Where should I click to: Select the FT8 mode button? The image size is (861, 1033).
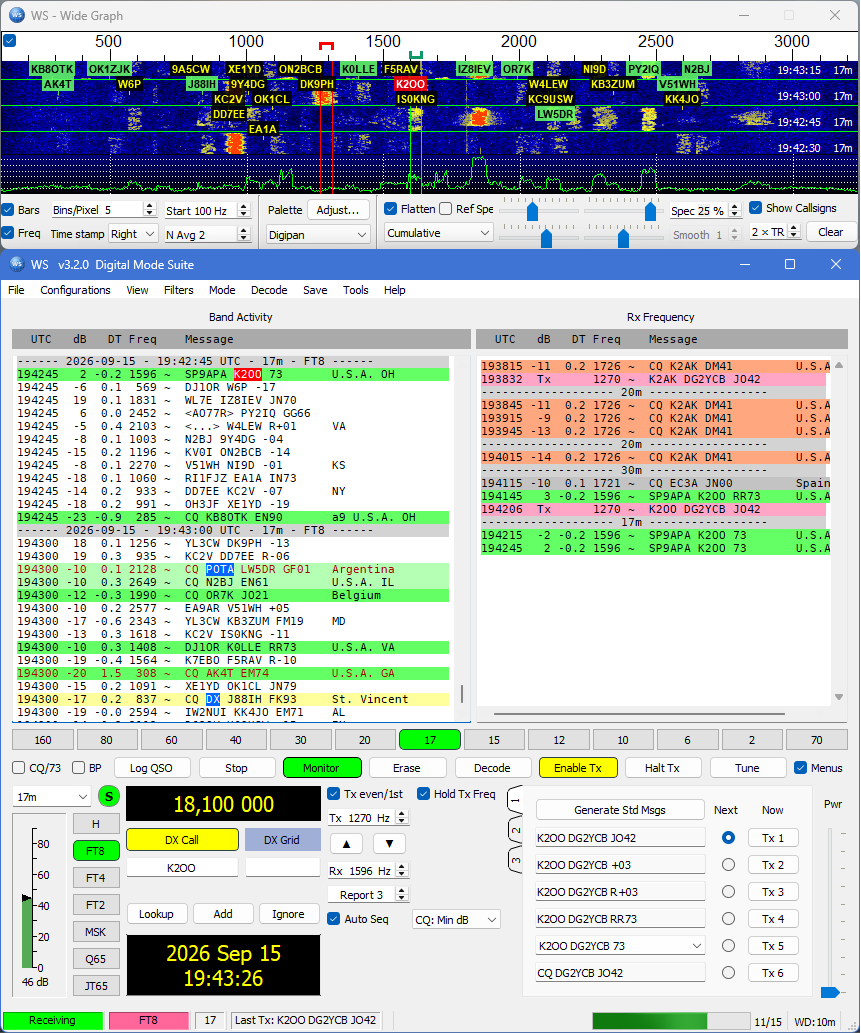coord(96,851)
